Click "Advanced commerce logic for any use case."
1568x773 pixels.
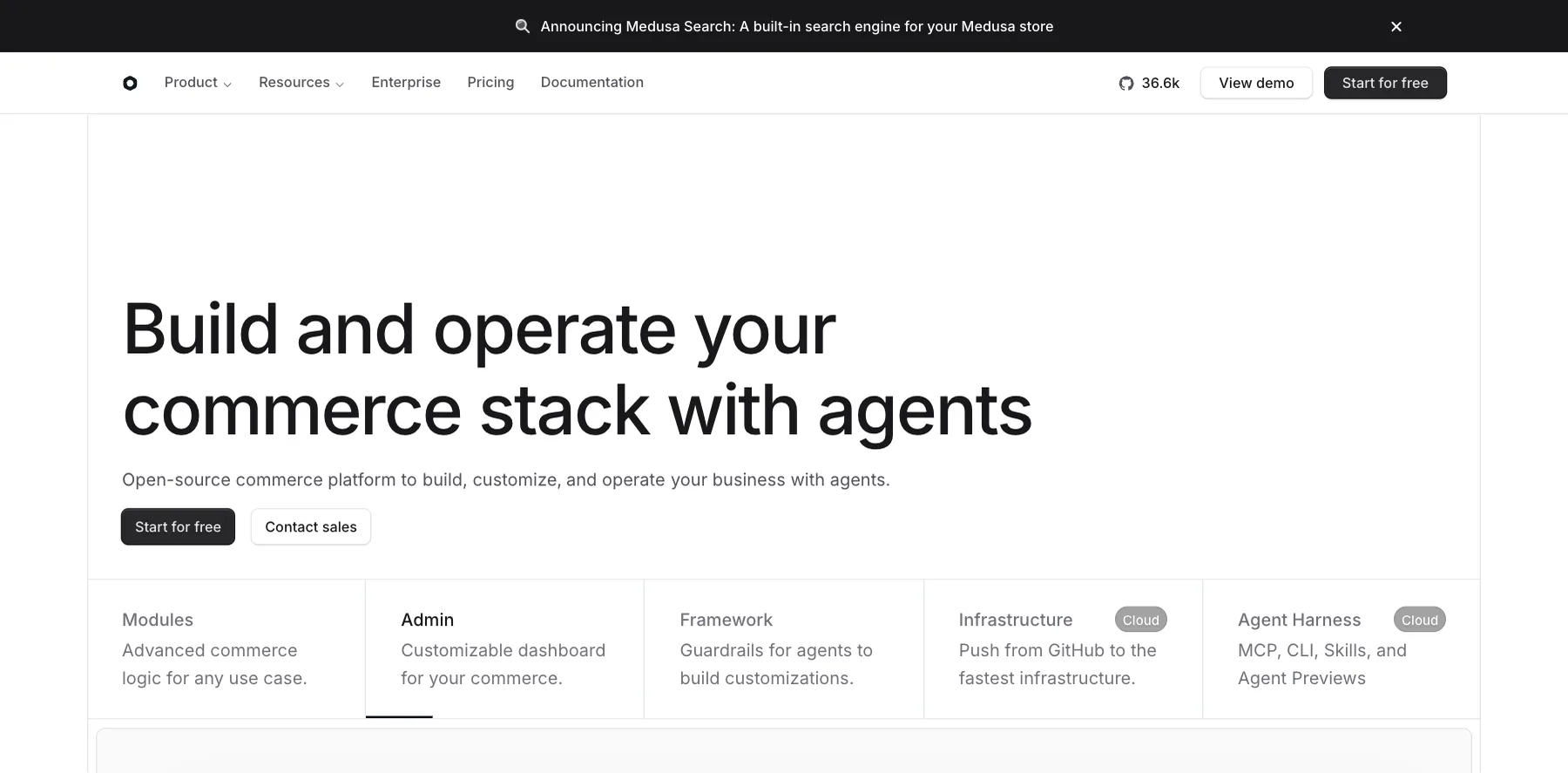click(214, 664)
